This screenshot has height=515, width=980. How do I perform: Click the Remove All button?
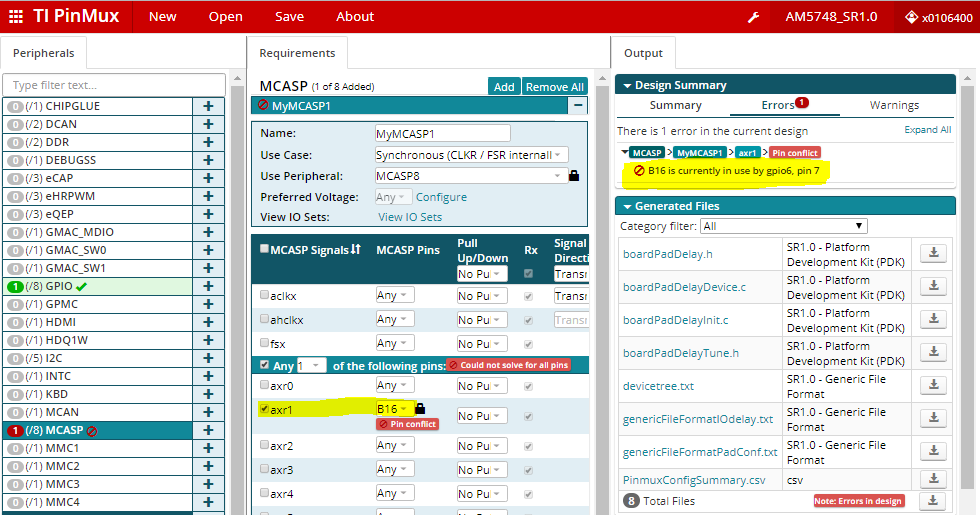(x=555, y=87)
